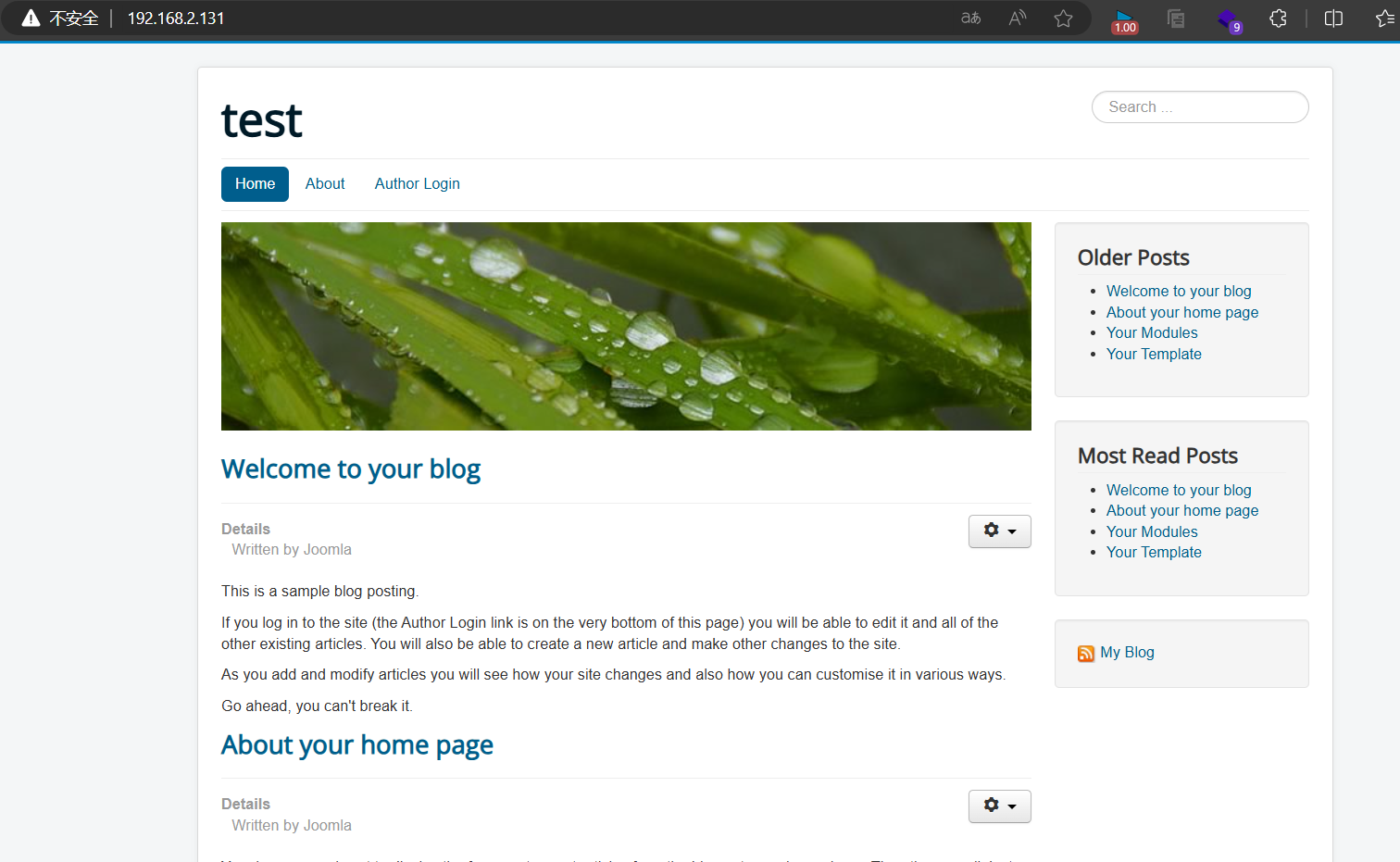The height and width of the screenshot is (862, 1400).
Task: Expand the gear dropdown for About your home page
Action: coord(1000,806)
